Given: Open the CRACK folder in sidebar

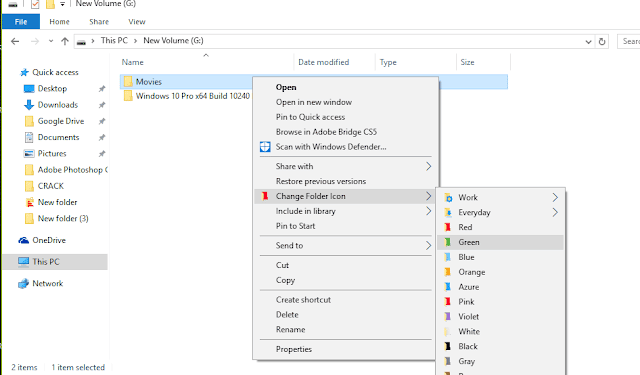Looking at the screenshot, I should pyautogui.click(x=51, y=186).
